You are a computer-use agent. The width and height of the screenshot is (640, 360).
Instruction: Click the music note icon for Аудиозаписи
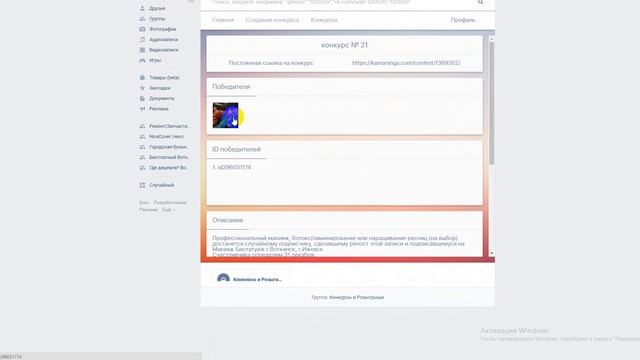(x=142, y=40)
